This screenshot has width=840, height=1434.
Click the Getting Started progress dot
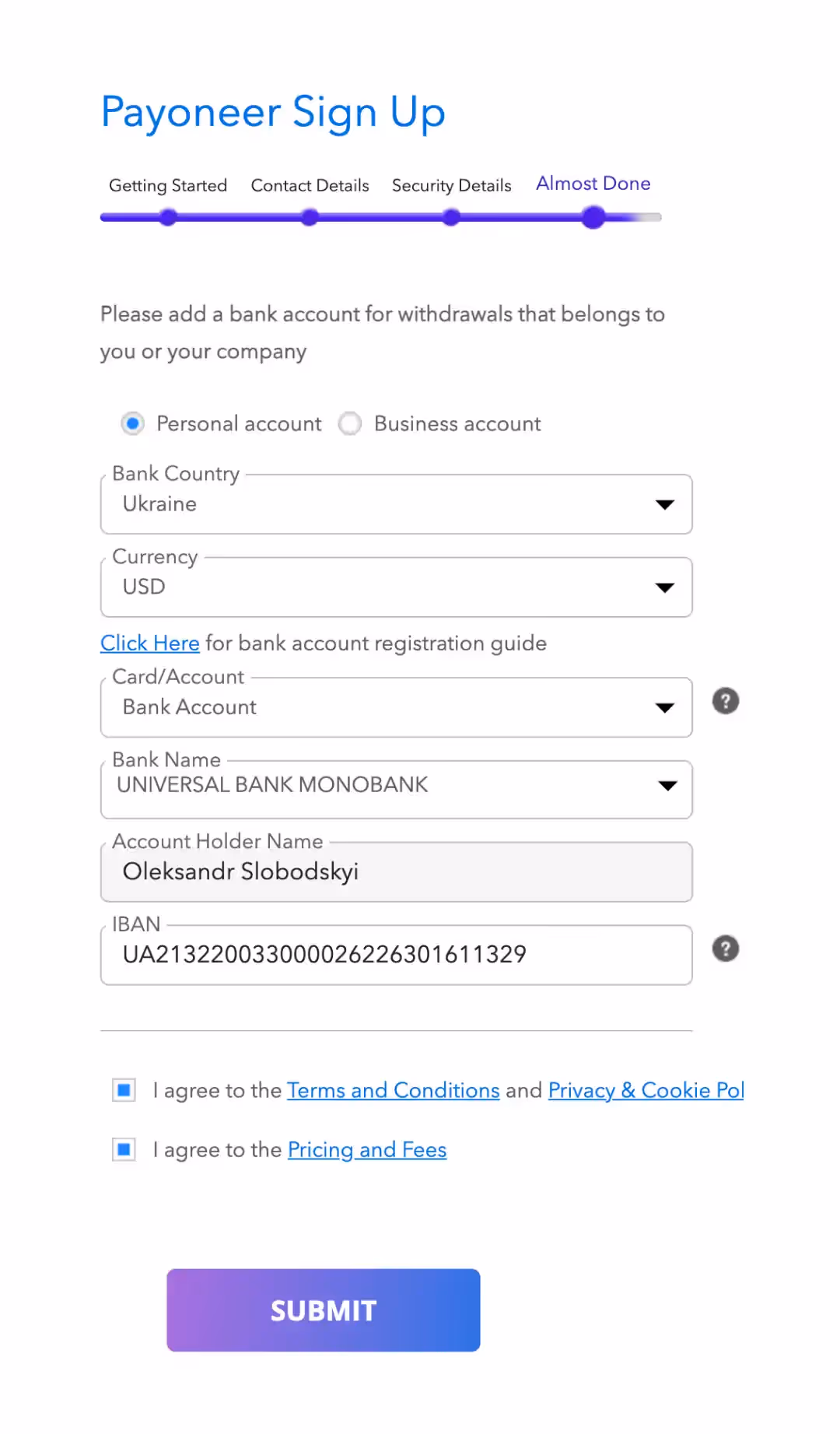(167, 218)
